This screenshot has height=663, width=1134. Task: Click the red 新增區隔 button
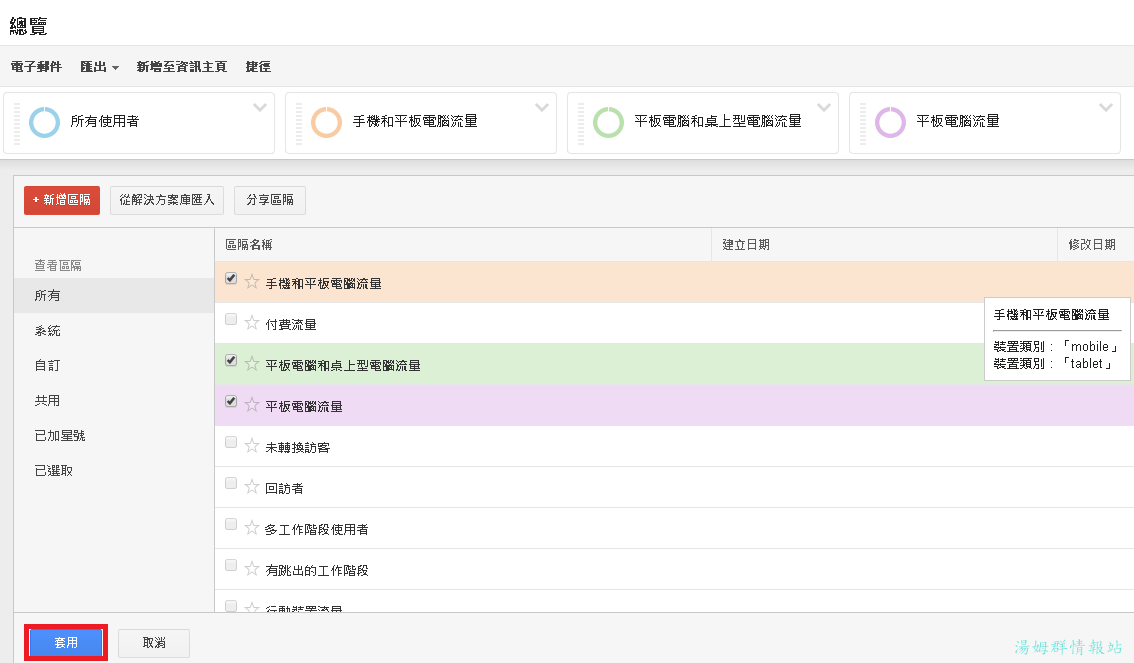pos(62,200)
